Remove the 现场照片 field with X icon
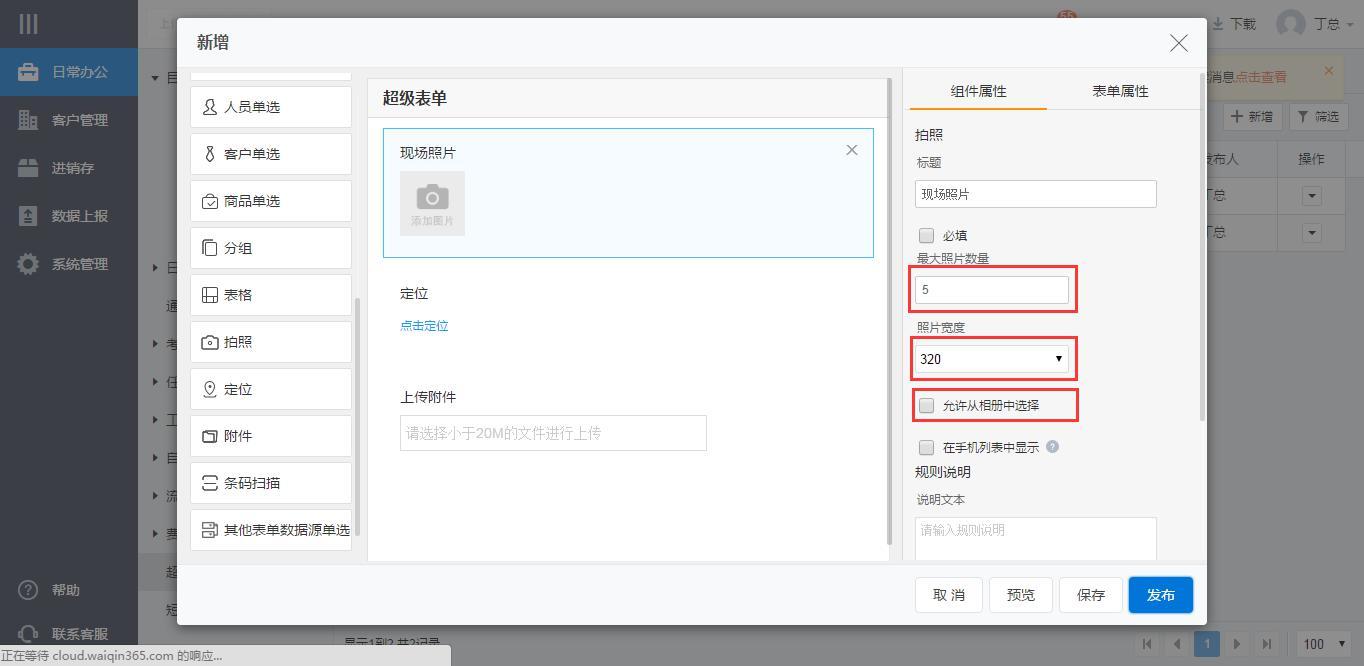The width and height of the screenshot is (1364, 666). coord(851,150)
